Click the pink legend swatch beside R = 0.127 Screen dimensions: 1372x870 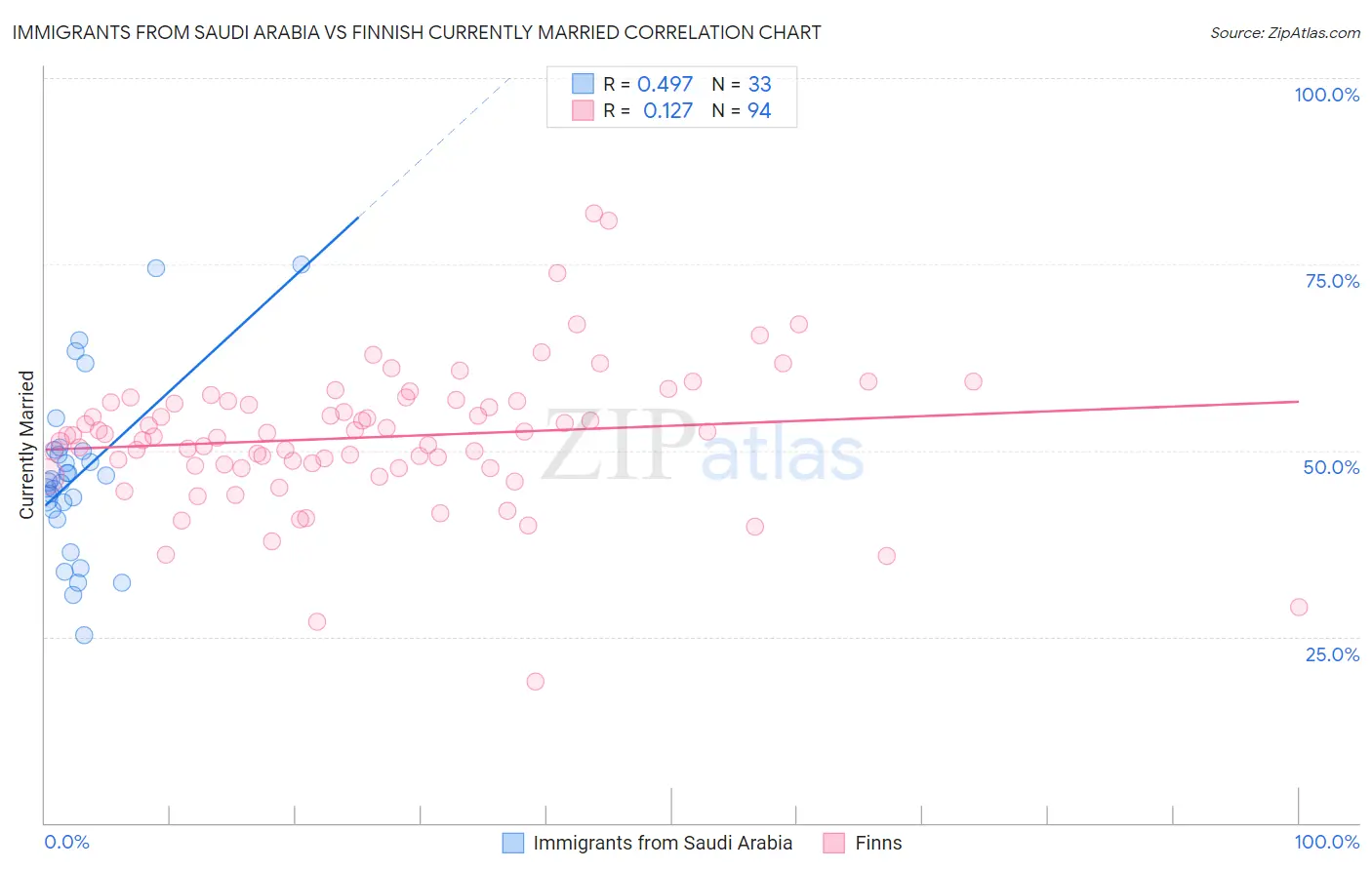(x=583, y=110)
